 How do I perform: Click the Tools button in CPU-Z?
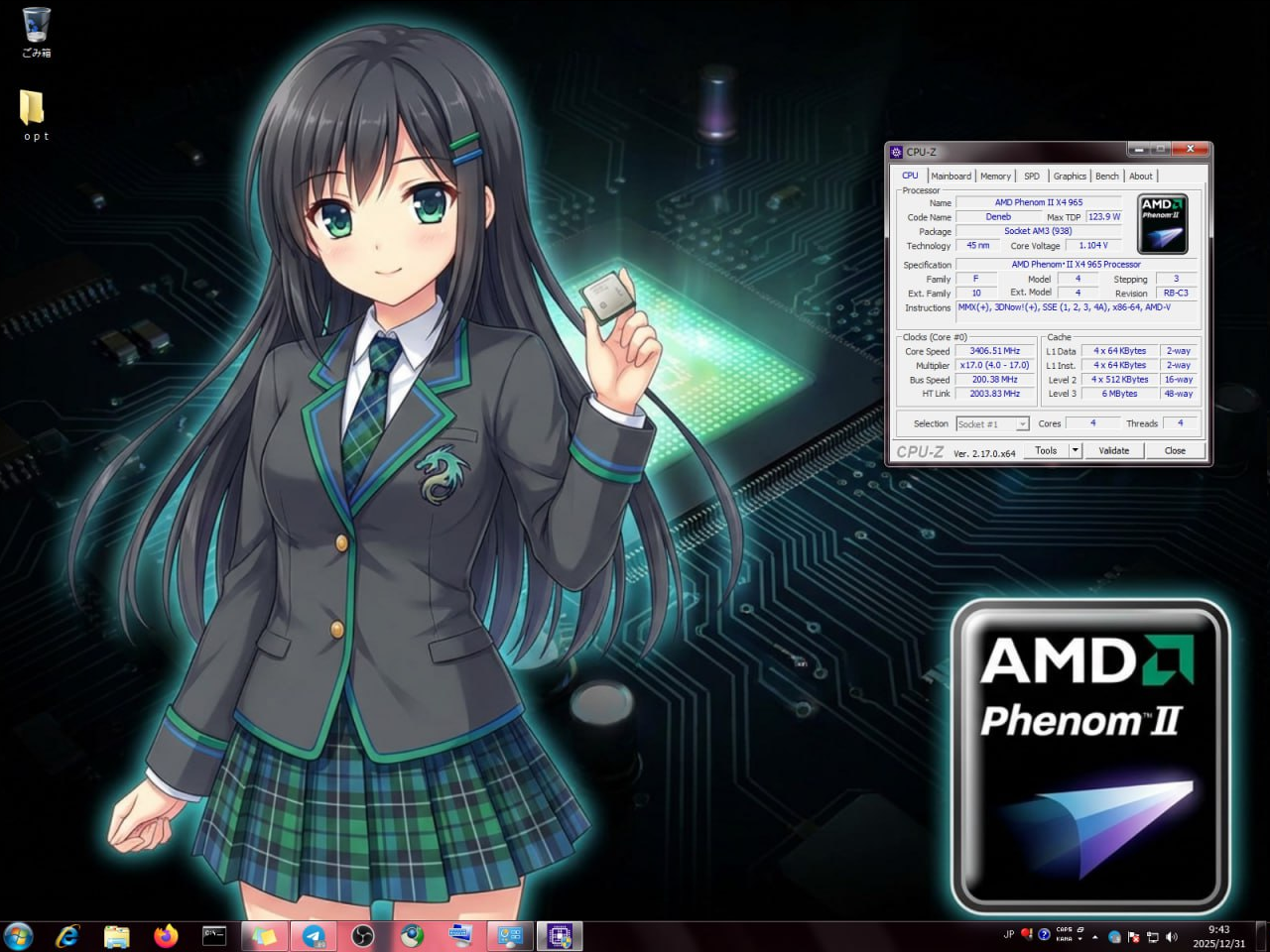click(1046, 450)
